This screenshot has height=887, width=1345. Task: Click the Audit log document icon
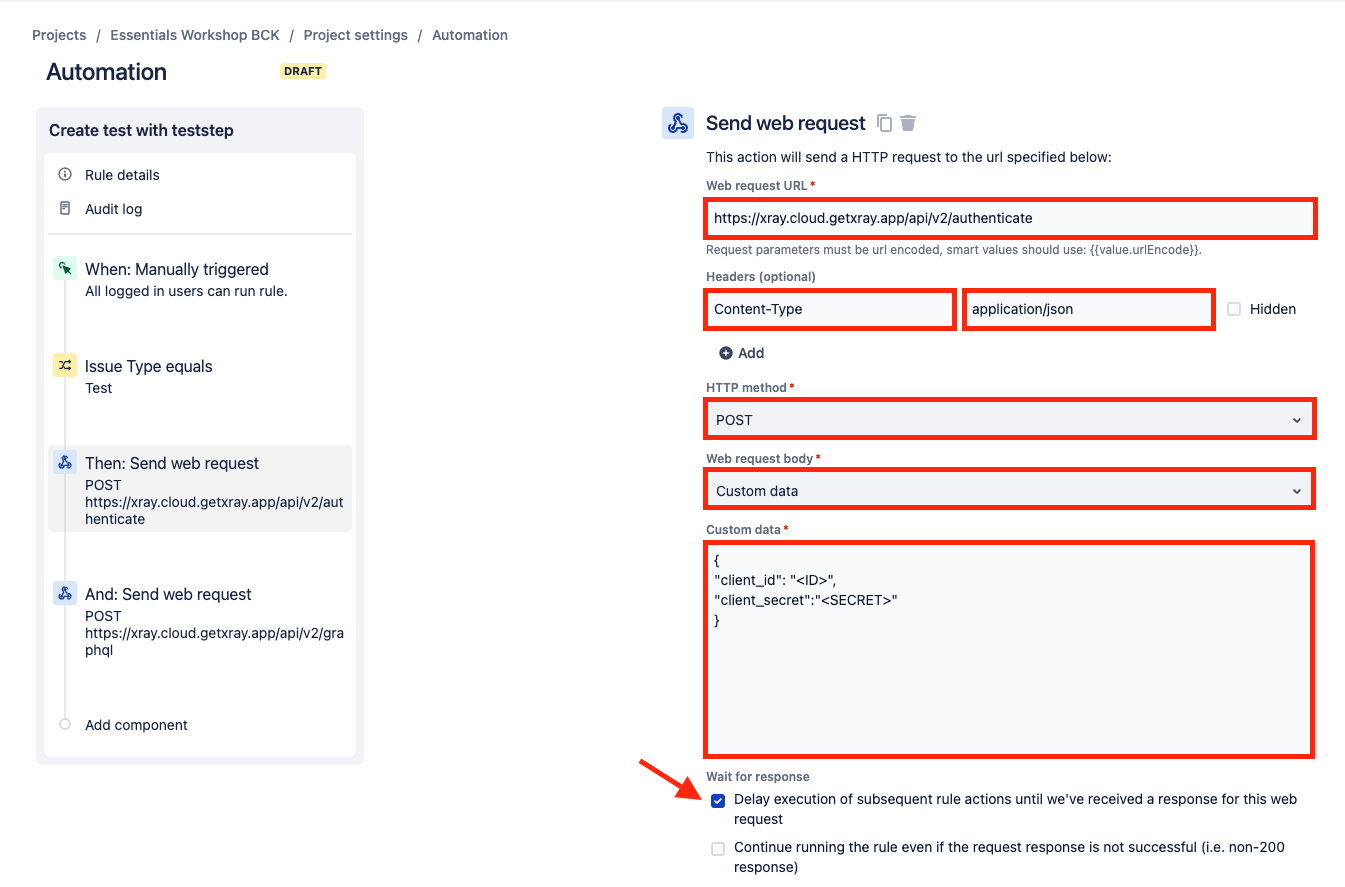[x=65, y=208]
